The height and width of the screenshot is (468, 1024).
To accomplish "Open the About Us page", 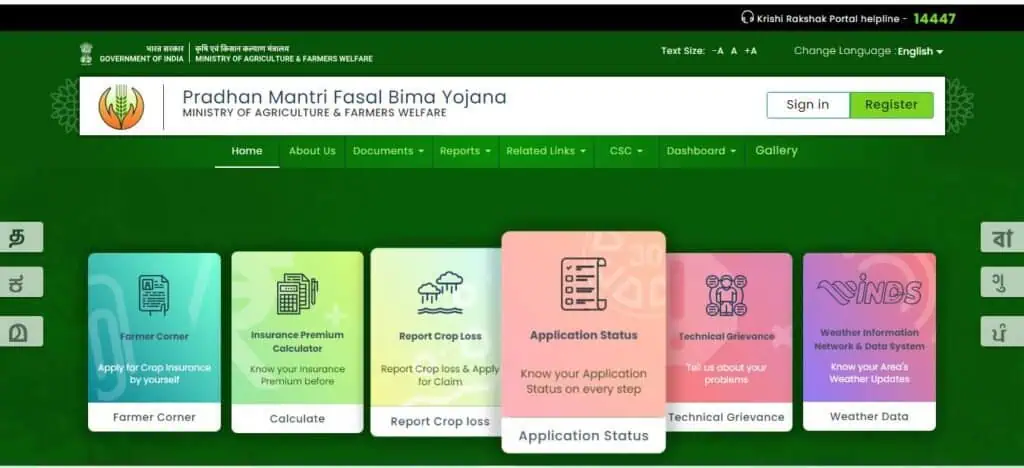I will [312, 151].
